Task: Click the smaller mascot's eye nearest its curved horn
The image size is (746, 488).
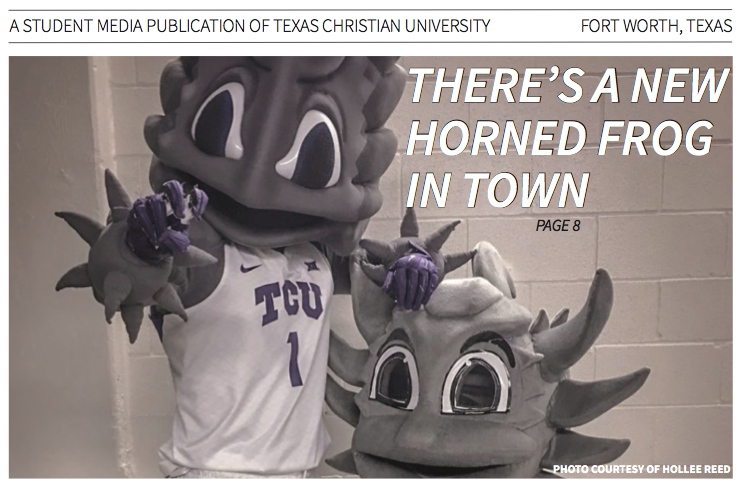Action: point(478,385)
